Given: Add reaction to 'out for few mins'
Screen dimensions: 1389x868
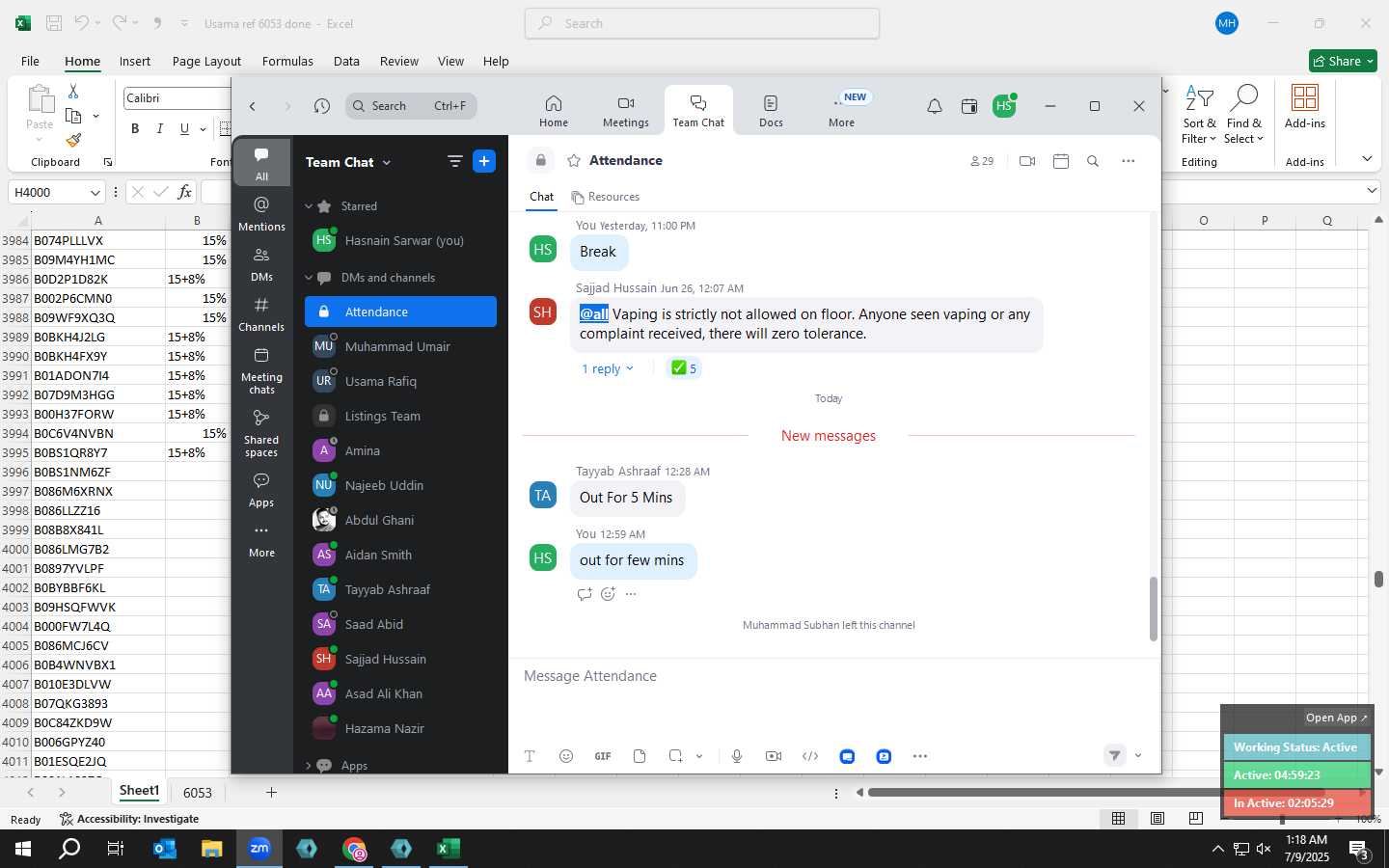Looking at the screenshot, I should 608,594.
